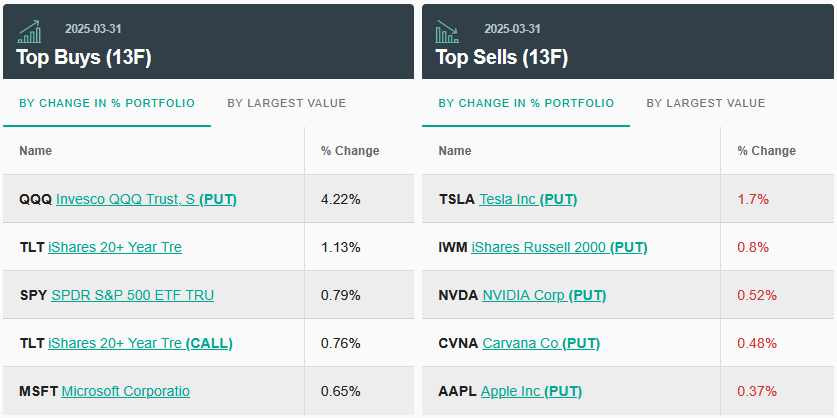837x418 pixels.
Task: Click the Top Sells Name column header
Action: (455, 151)
